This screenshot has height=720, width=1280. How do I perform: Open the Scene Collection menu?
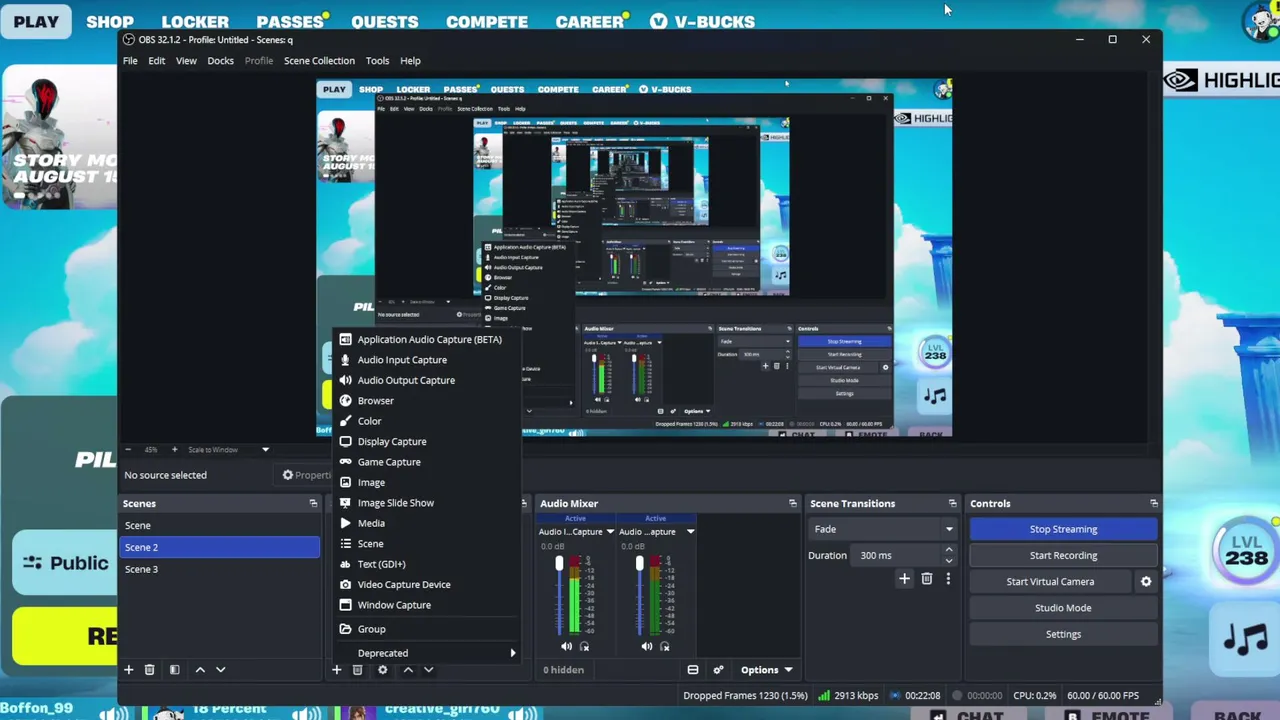(x=319, y=61)
